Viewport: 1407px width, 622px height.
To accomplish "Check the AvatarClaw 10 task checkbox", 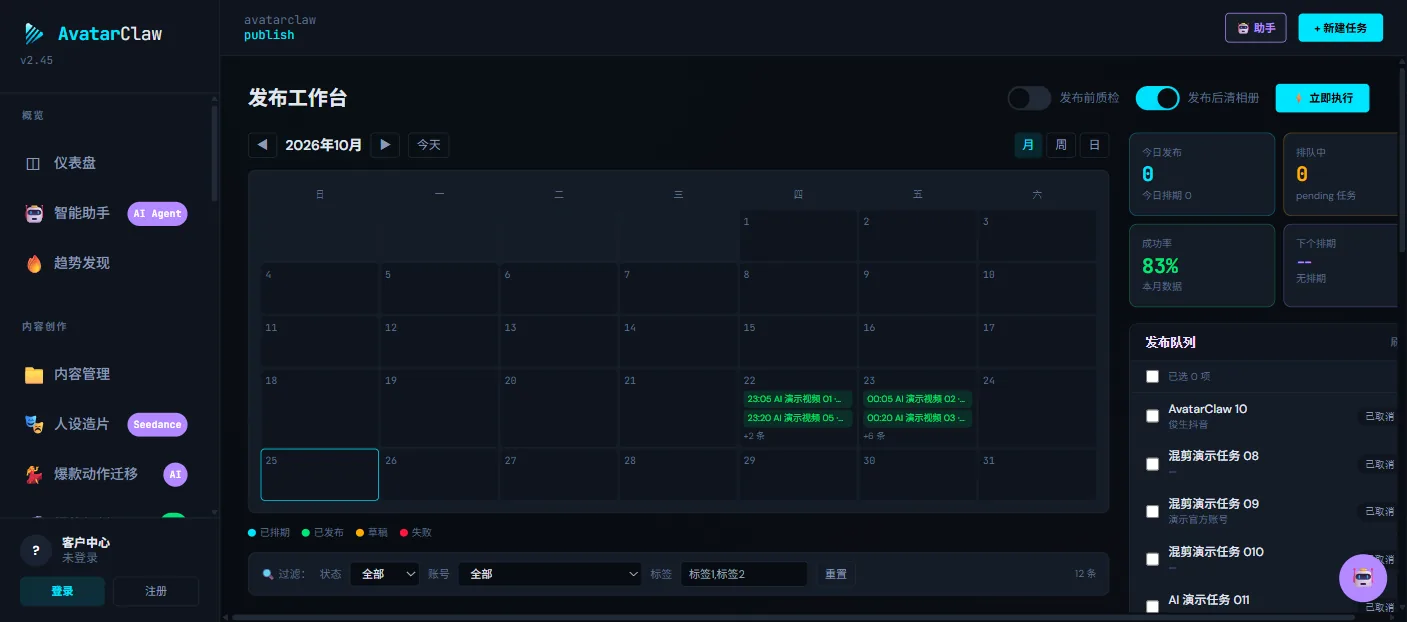I will [1152, 416].
